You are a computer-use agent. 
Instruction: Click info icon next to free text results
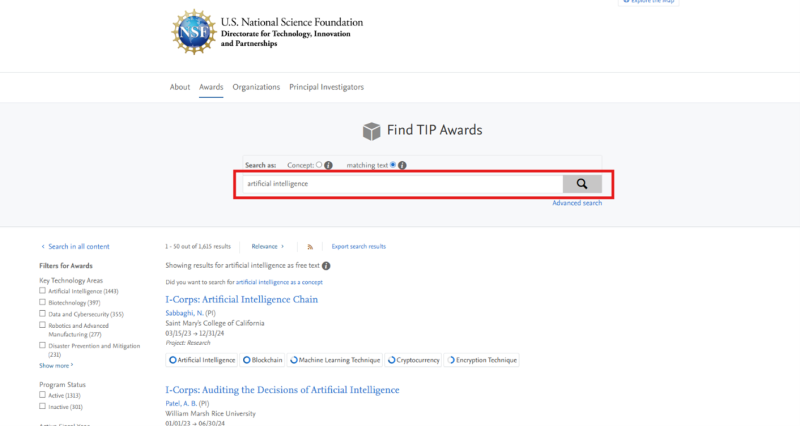tap(326, 266)
